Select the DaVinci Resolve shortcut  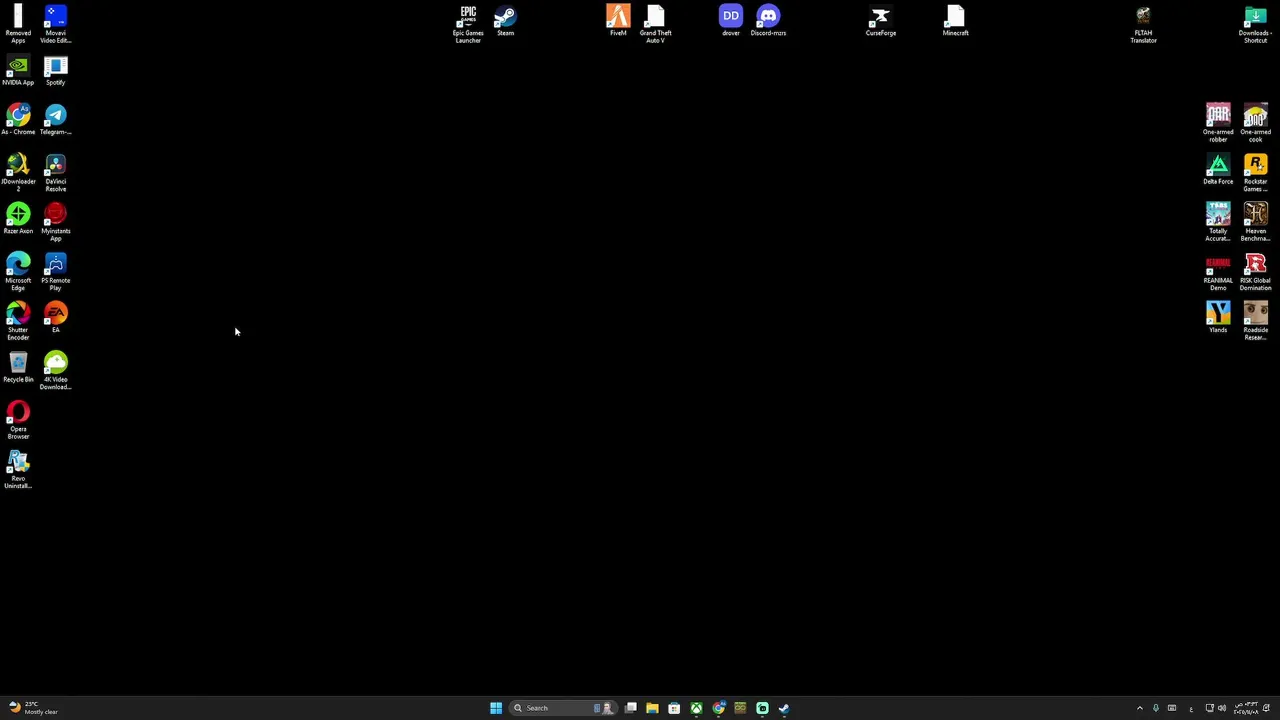point(55,172)
